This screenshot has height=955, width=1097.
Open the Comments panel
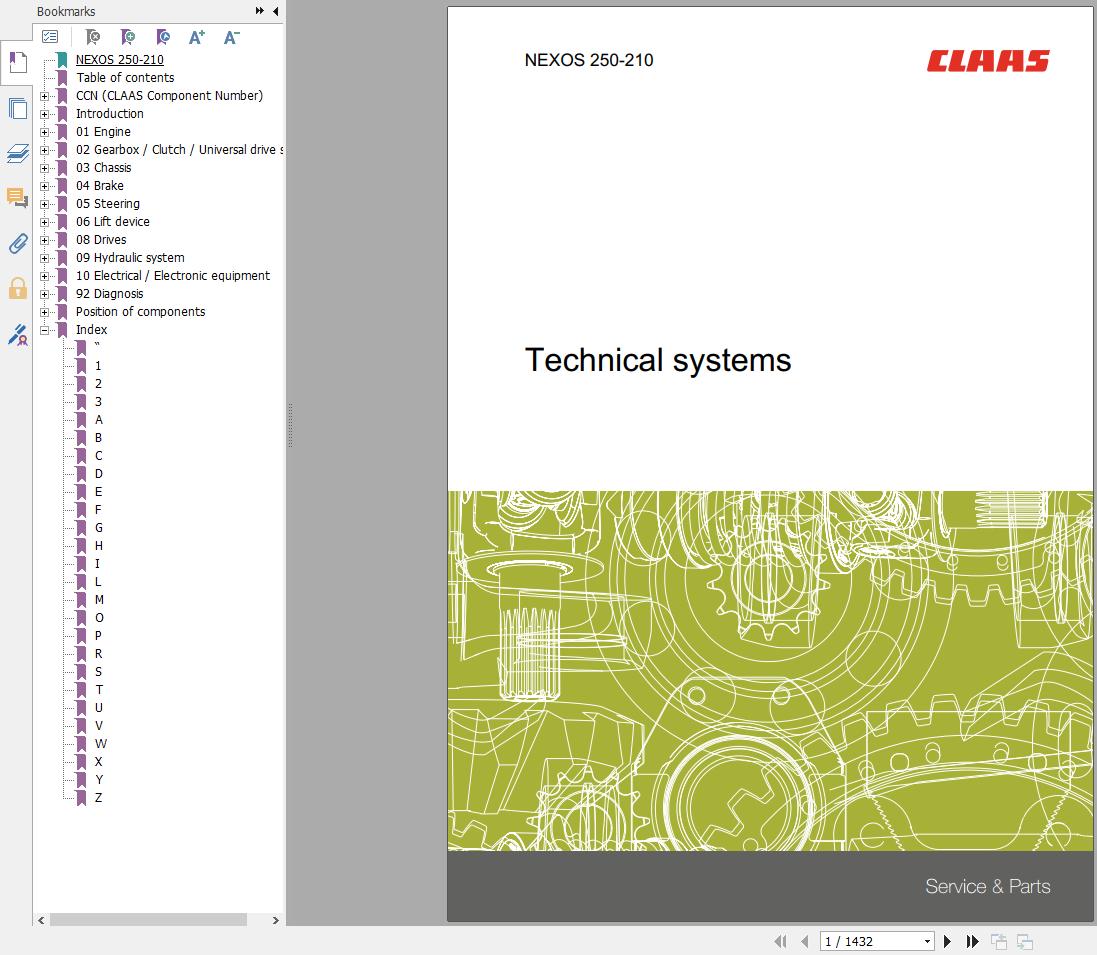(17, 198)
